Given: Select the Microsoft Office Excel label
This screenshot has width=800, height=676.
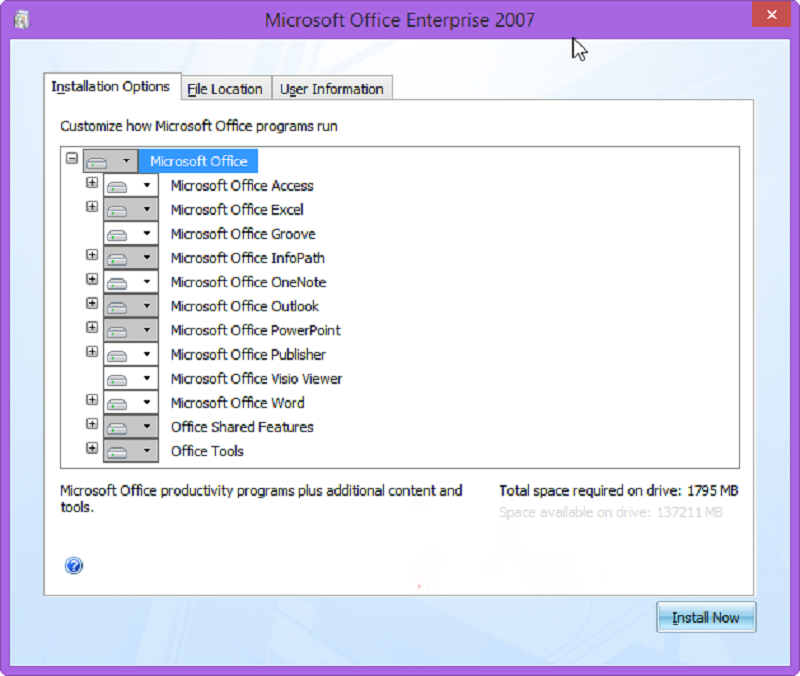Looking at the screenshot, I should click(237, 210).
